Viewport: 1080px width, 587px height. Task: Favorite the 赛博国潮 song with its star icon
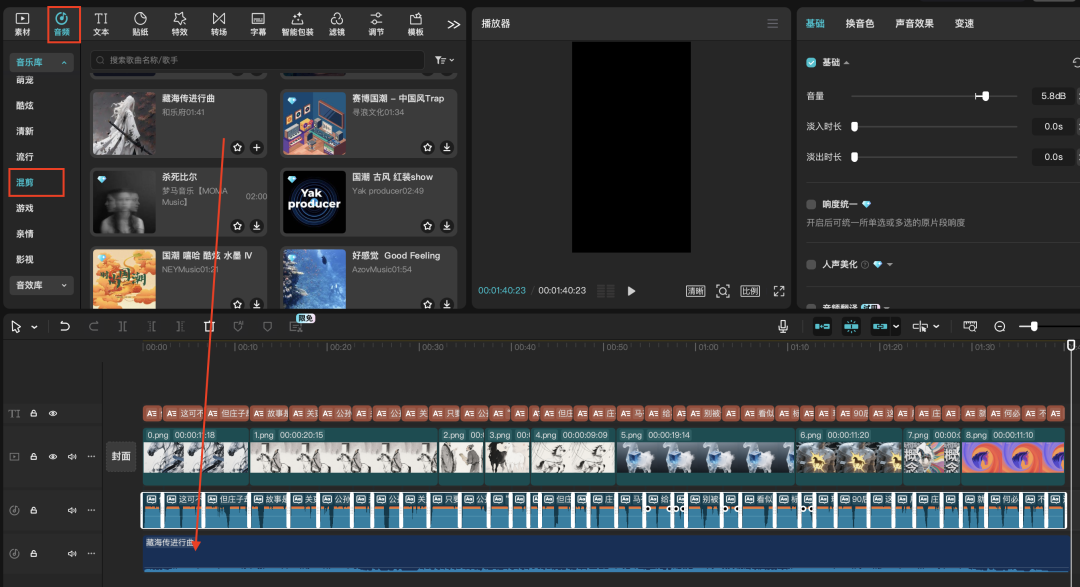(x=428, y=147)
